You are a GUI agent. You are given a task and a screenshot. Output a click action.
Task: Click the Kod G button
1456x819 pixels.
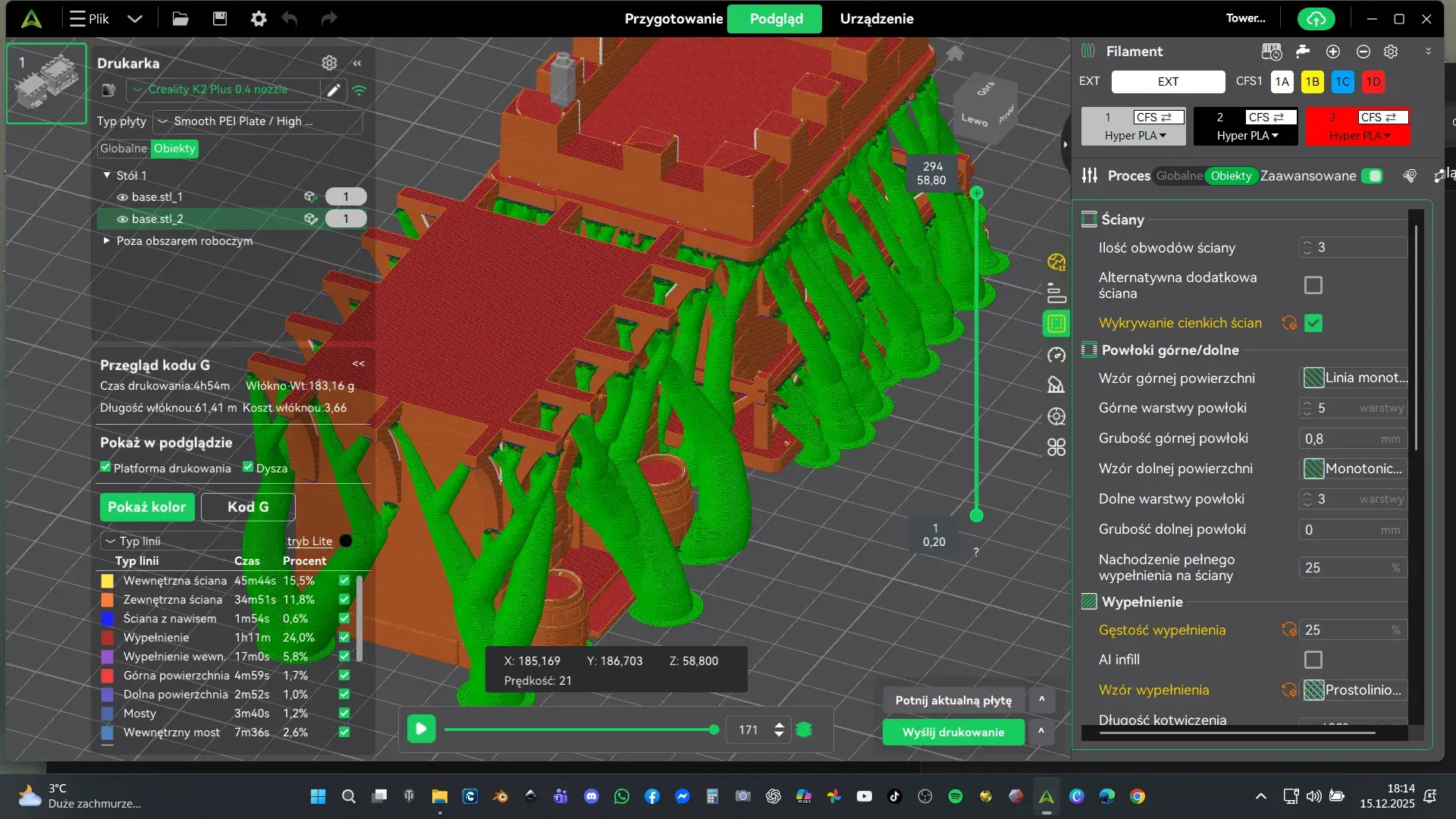click(248, 507)
